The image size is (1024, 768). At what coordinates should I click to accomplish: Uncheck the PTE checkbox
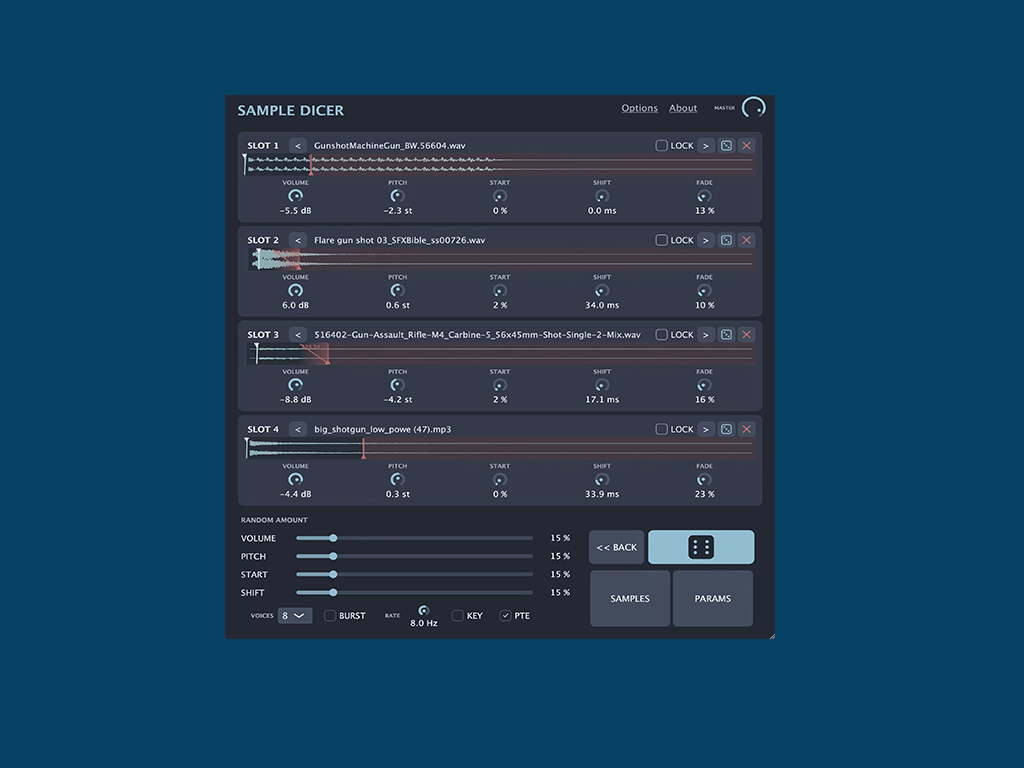pos(505,615)
